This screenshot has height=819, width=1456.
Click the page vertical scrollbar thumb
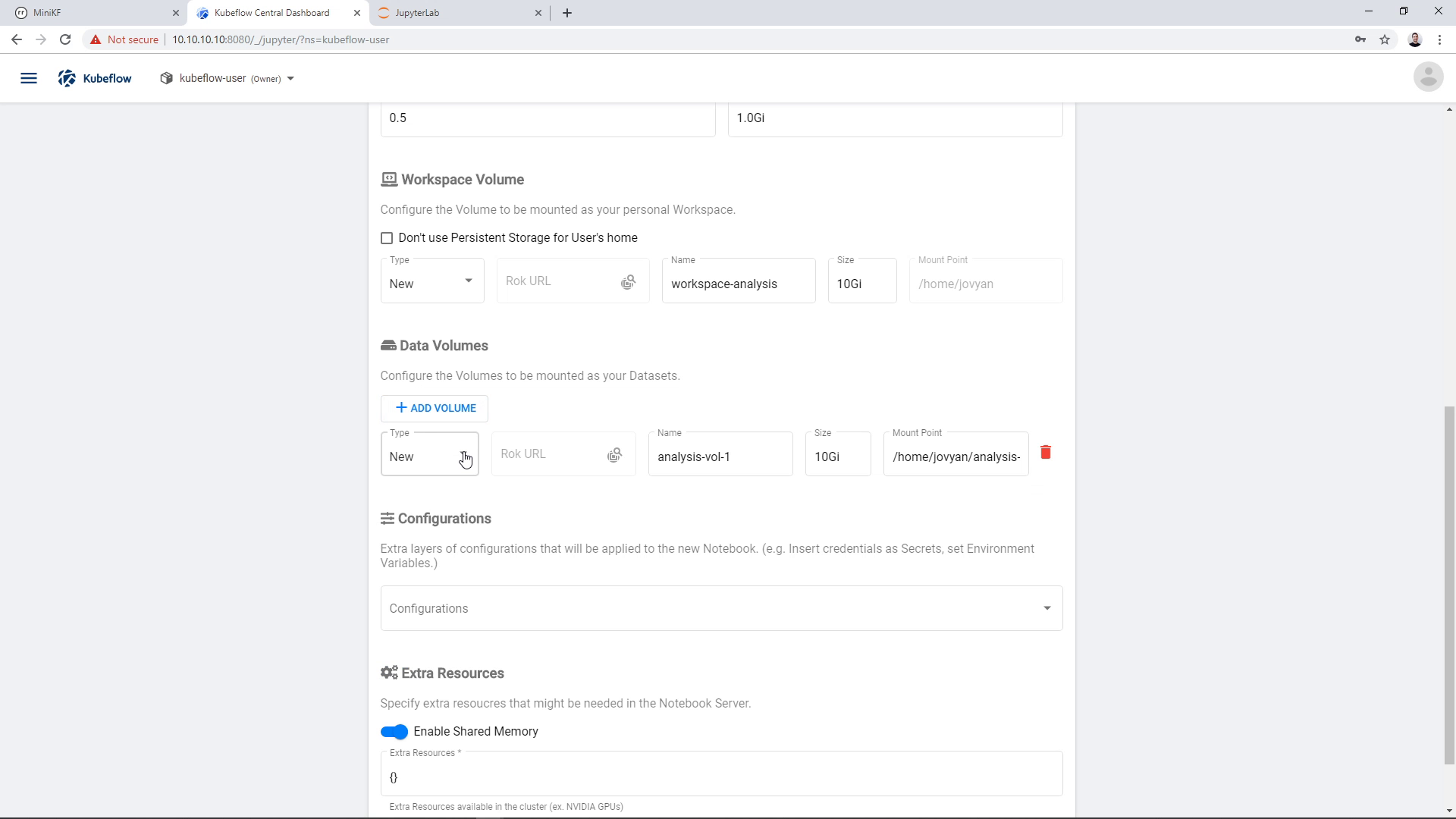[1449, 585]
